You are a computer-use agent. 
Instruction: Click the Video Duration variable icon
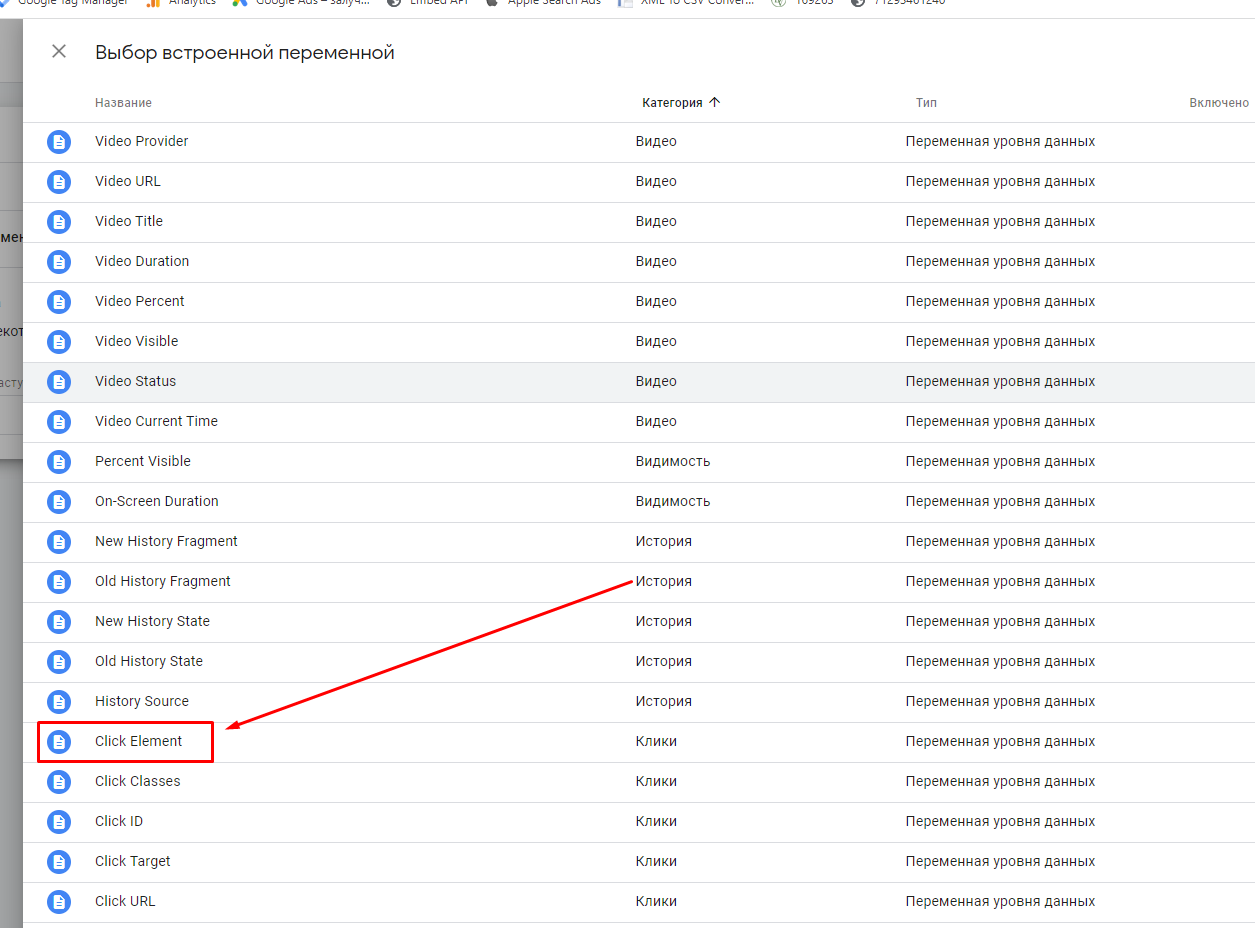[x=60, y=262]
